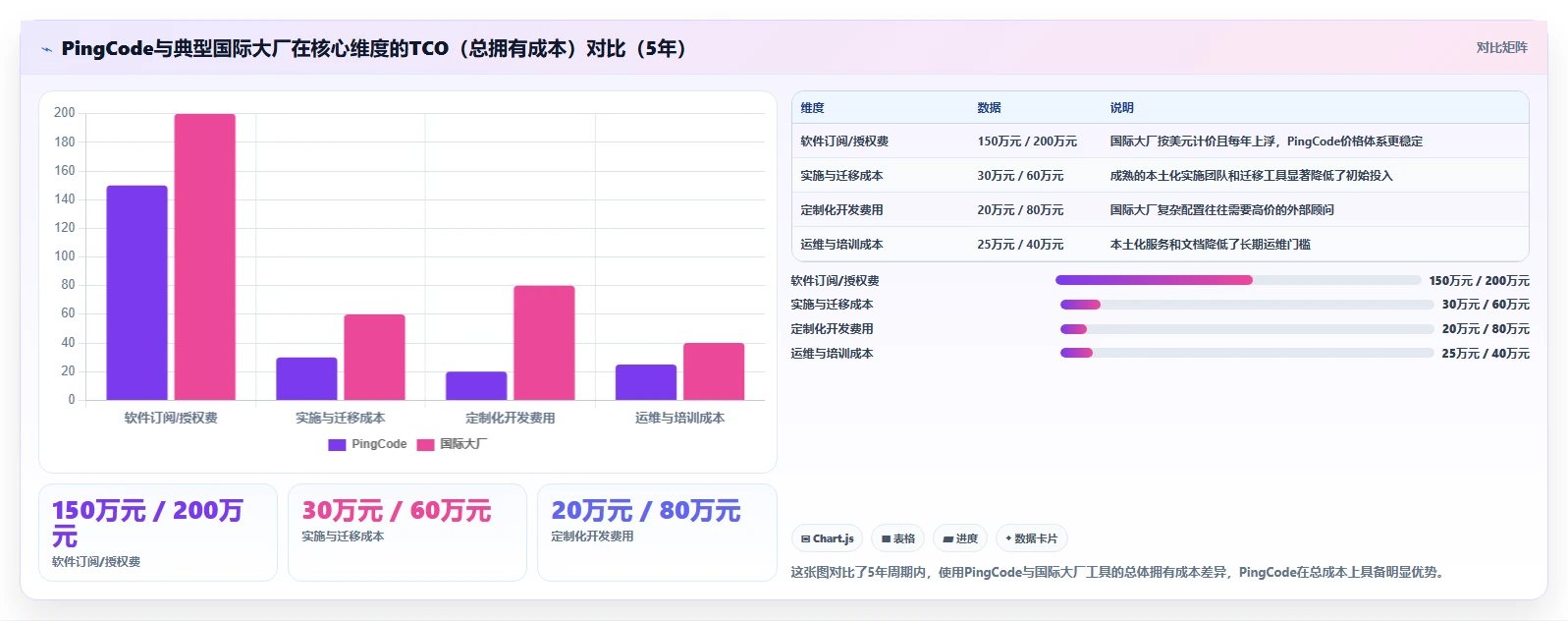Click table cell 150万元 / 200万元
This screenshot has width=1568, height=621.
[x=1027, y=141]
